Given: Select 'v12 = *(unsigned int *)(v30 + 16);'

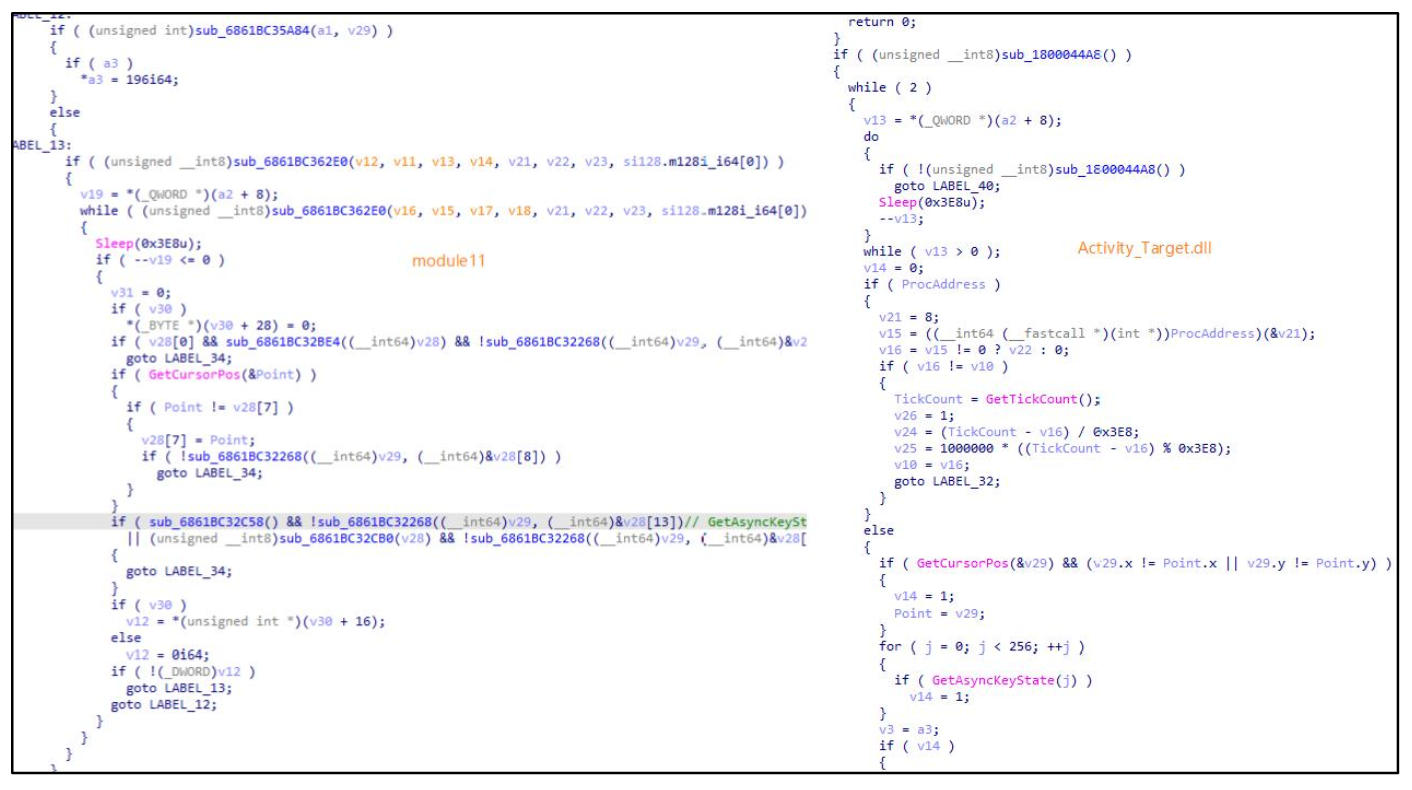Looking at the screenshot, I should [256, 621].
